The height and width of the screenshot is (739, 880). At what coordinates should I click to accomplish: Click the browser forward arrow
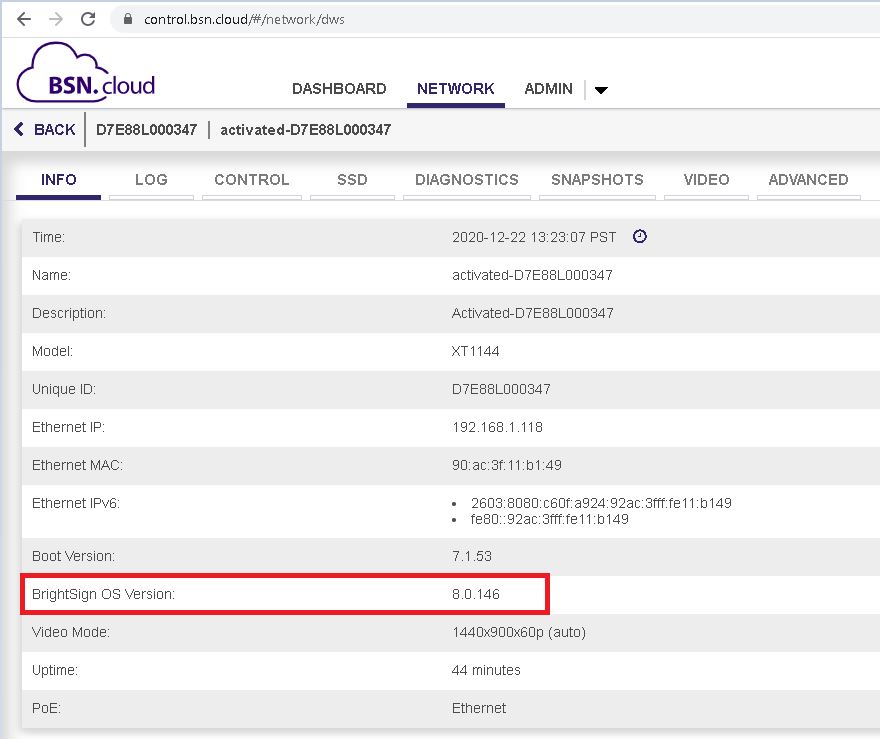coord(56,19)
